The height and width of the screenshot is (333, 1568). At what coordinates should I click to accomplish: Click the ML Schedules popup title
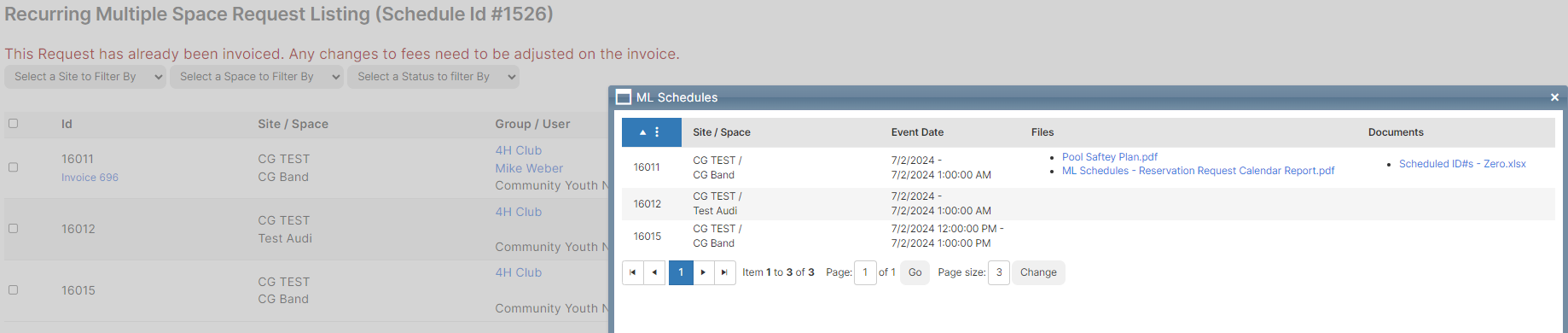point(677,97)
